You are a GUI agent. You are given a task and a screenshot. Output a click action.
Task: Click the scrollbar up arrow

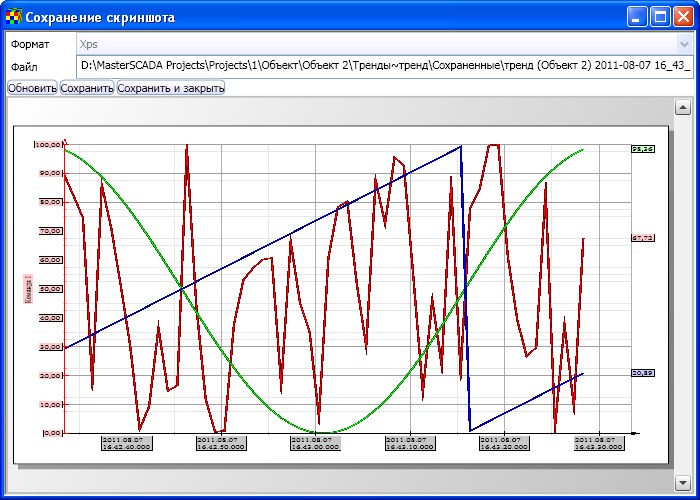(683, 108)
